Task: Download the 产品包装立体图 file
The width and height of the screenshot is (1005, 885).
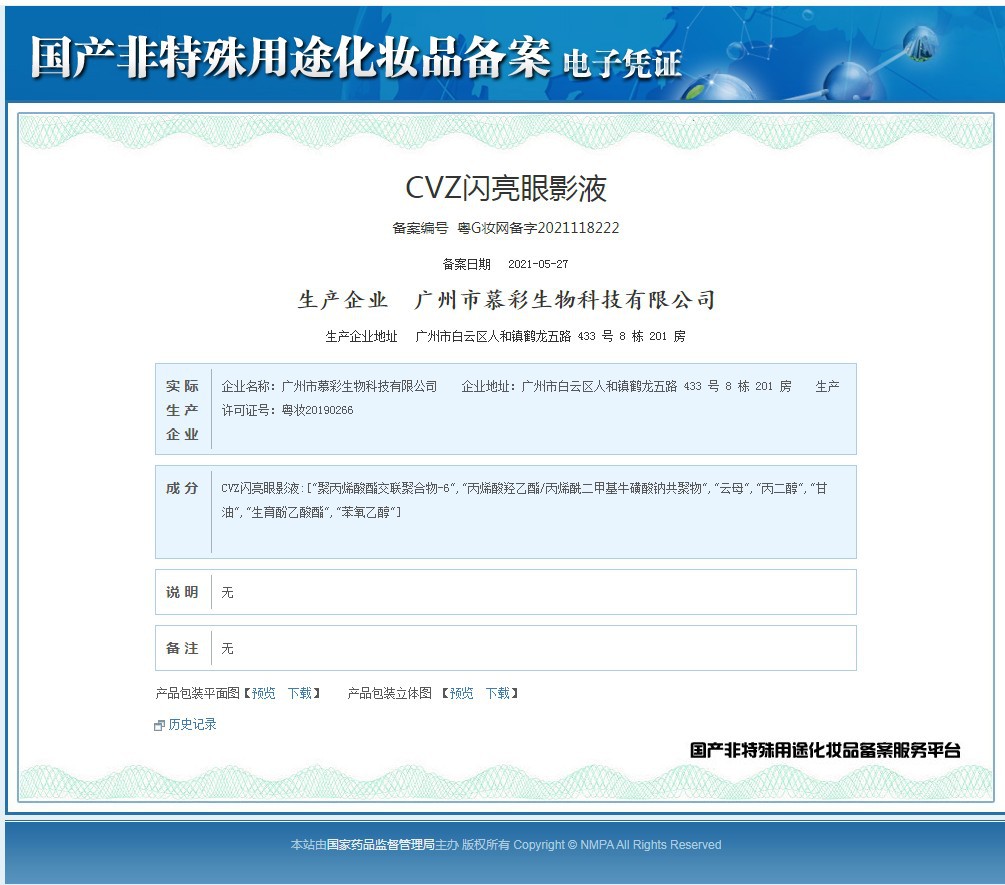Action: [x=497, y=693]
